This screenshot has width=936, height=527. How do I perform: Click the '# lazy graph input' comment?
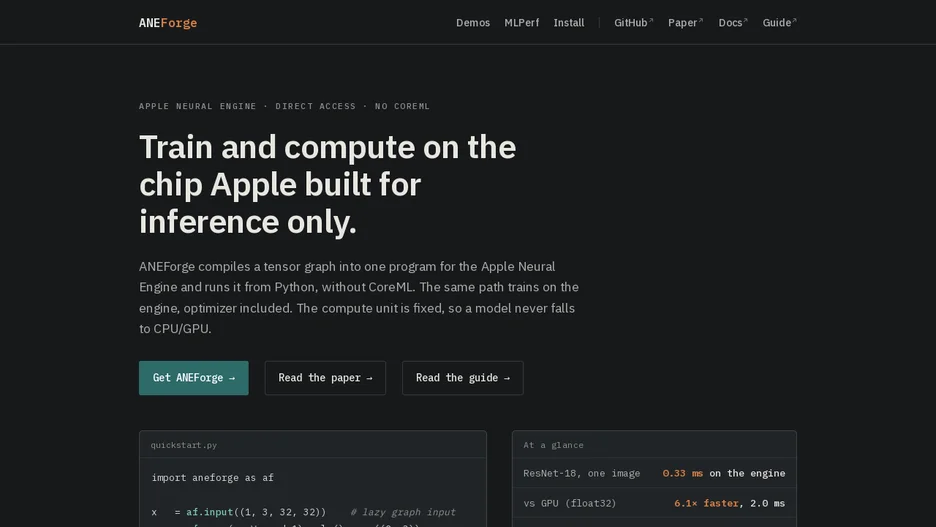coord(403,512)
